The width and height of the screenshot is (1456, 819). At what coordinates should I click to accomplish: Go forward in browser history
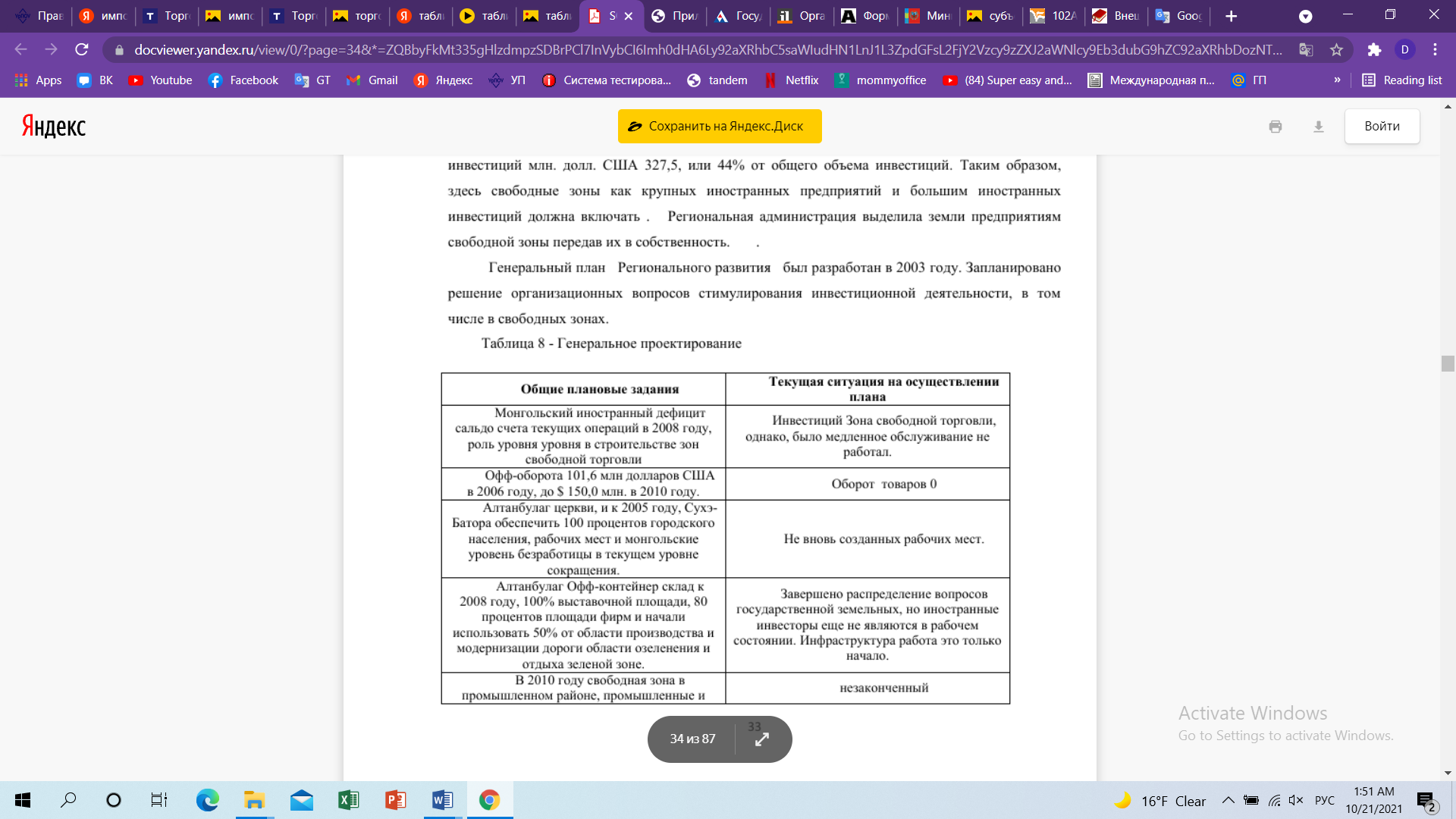[51, 50]
